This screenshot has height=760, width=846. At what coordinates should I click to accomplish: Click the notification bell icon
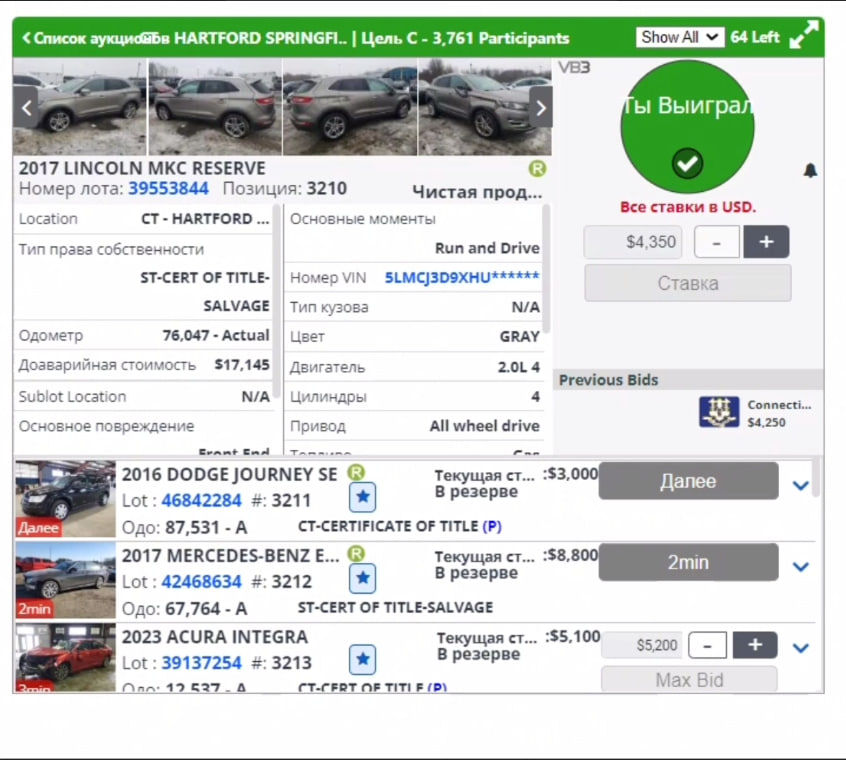810,170
